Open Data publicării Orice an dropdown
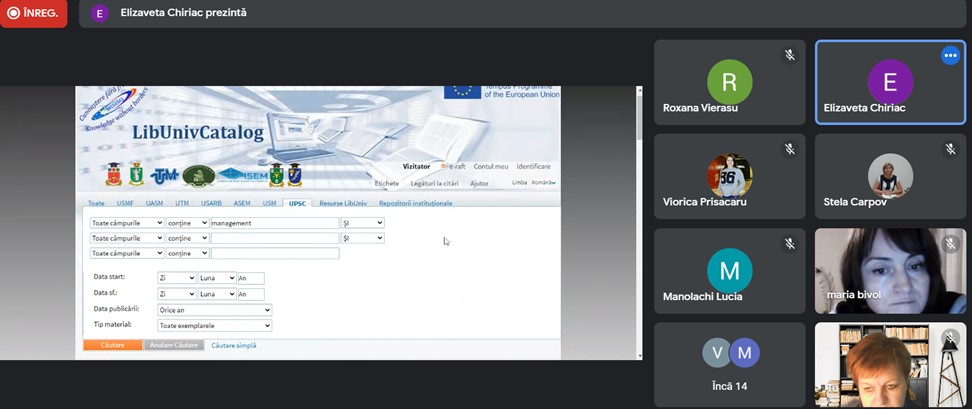Image resolution: width=972 pixels, height=409 pixels. click(214, 310)
